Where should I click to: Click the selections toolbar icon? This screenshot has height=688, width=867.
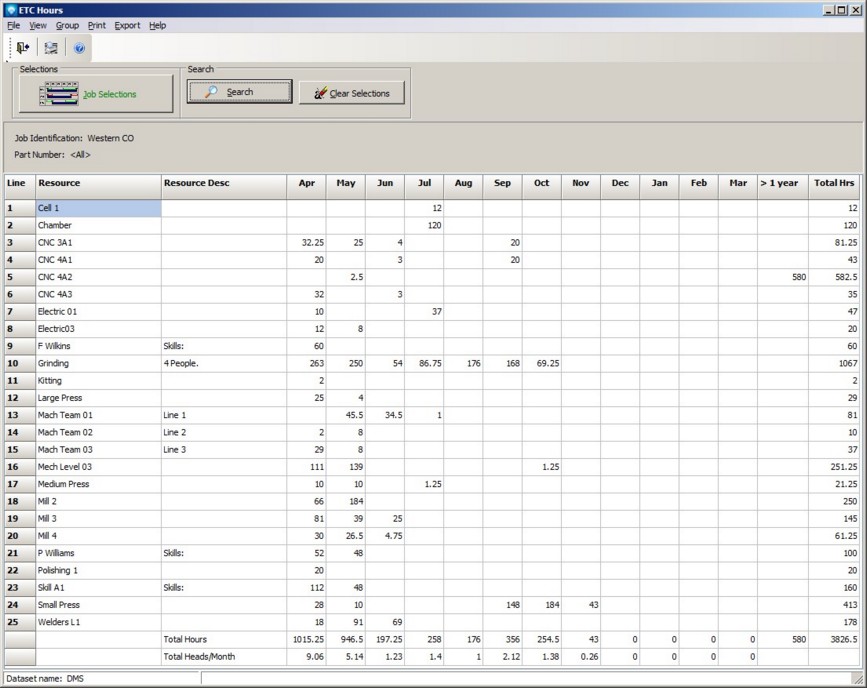pos(51,47)
